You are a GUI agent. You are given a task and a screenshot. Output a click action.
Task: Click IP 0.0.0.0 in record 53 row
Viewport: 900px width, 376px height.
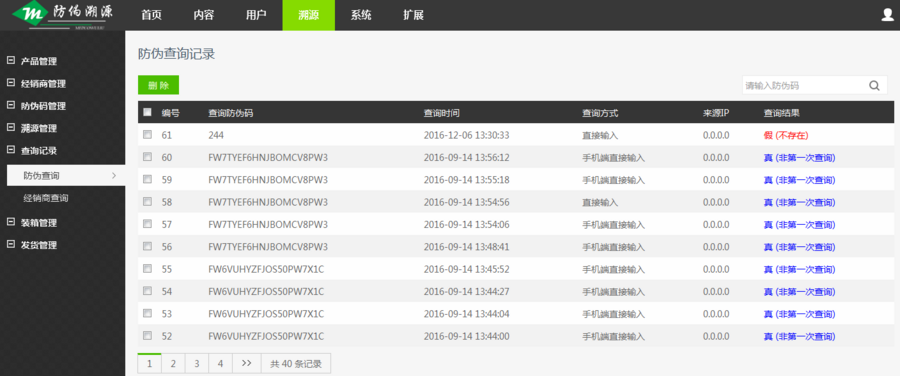tap(716, 314)
